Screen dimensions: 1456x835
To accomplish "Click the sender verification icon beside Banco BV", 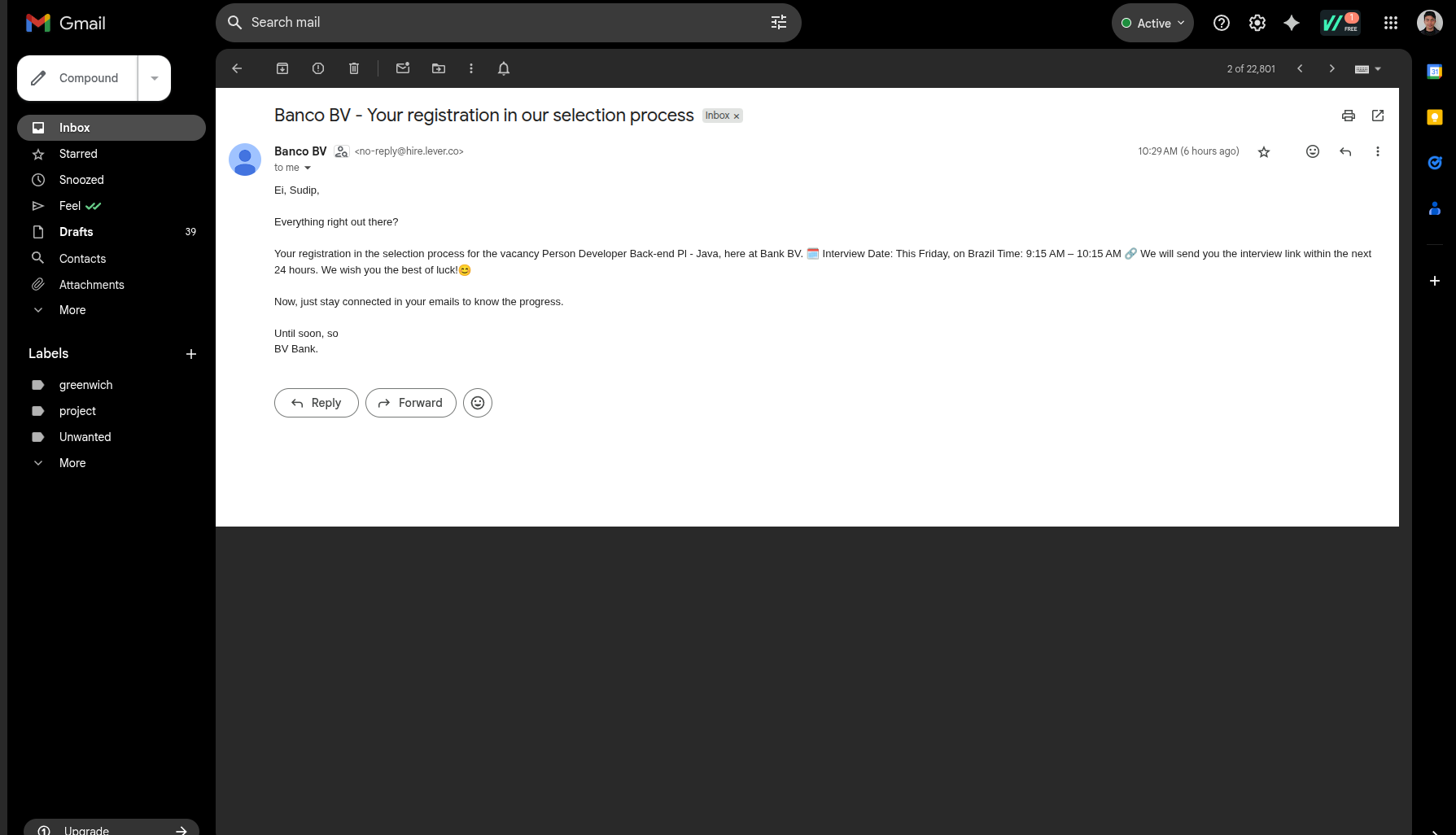I will coord(342,151).
